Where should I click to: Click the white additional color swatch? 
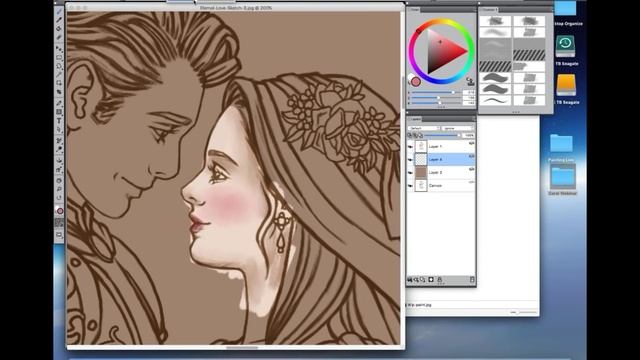tap(411, 78)
